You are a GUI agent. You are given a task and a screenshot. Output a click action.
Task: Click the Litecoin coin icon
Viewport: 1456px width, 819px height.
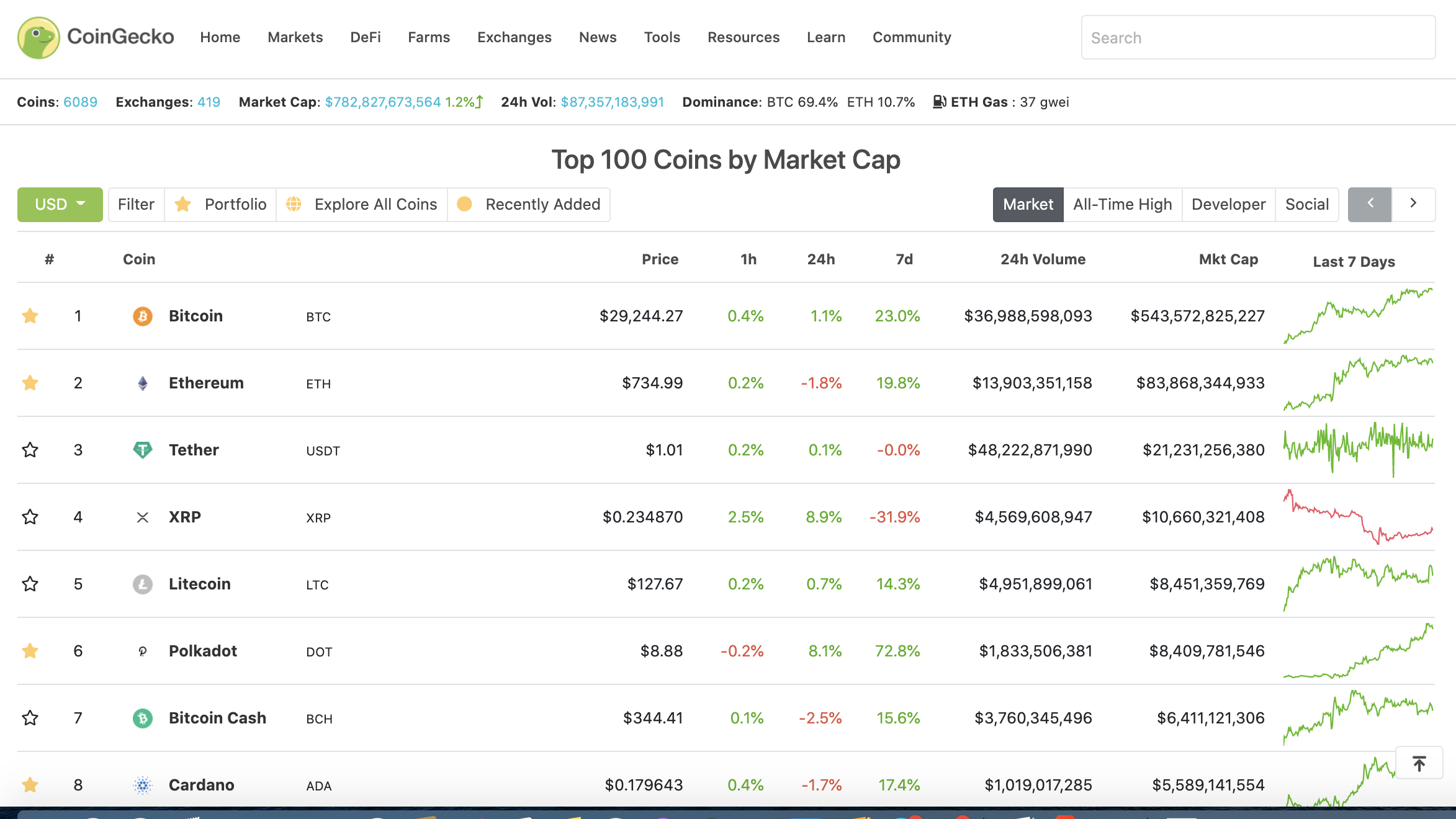pyautogui.click(x=143, y=584)
